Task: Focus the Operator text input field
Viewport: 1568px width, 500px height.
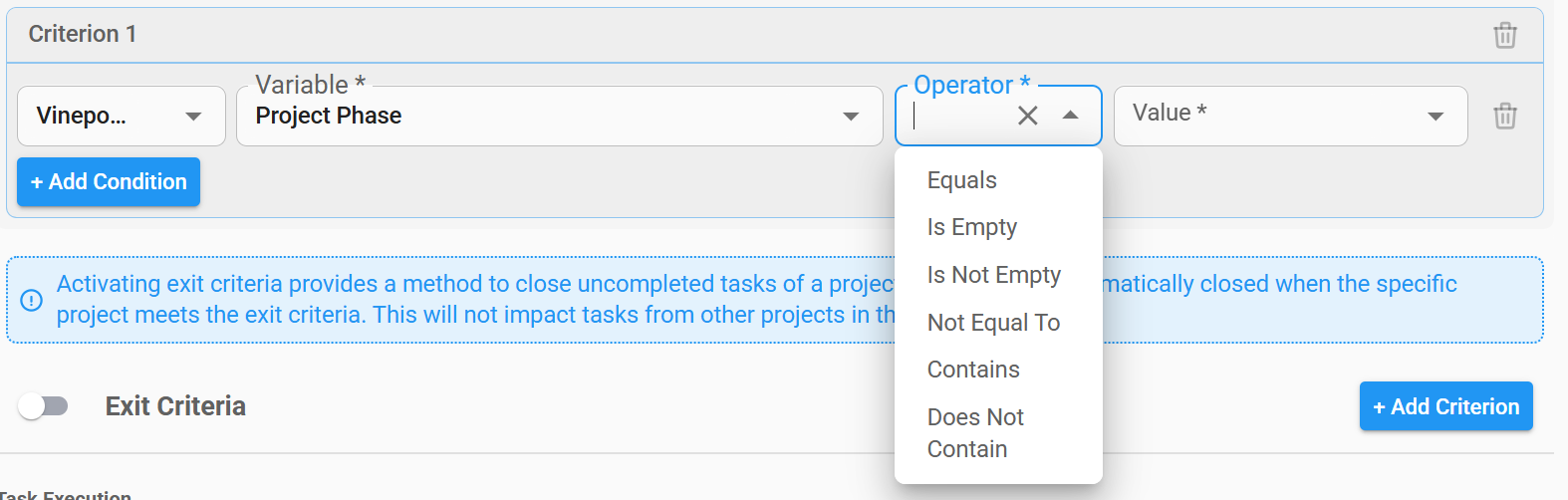Action: click(956, 116)
